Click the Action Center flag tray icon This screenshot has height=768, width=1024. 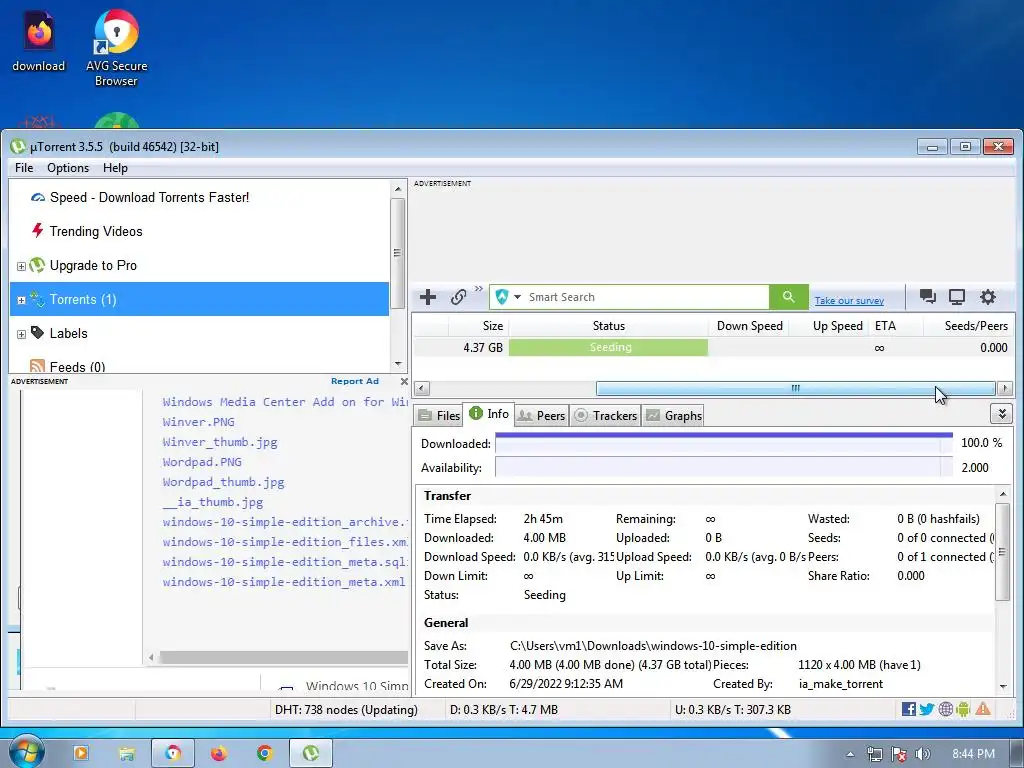[x=899, y=754]
